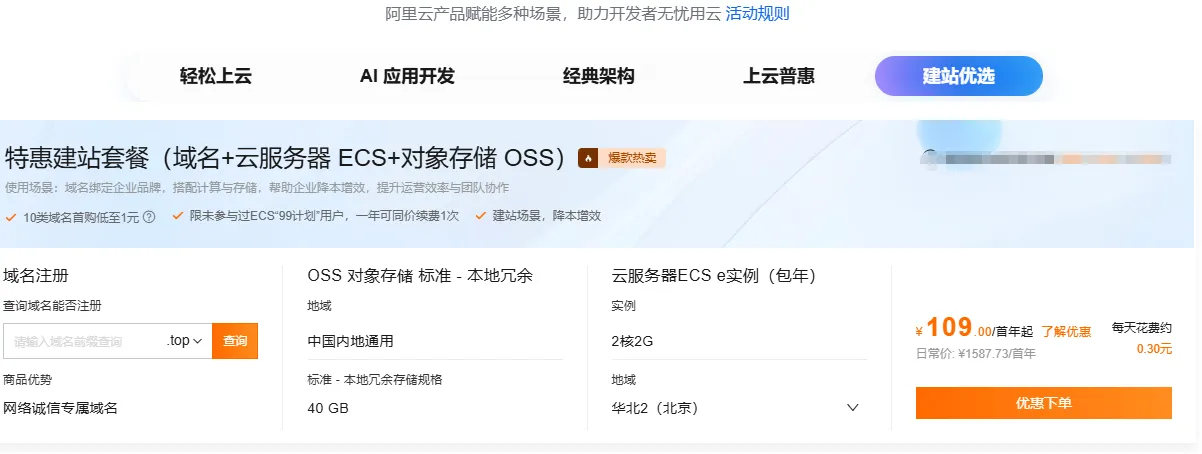The height and width of the screenshot is (454, 1202).
Task: Open the 了解优惠 link
Action: [x=1066, y=331]
